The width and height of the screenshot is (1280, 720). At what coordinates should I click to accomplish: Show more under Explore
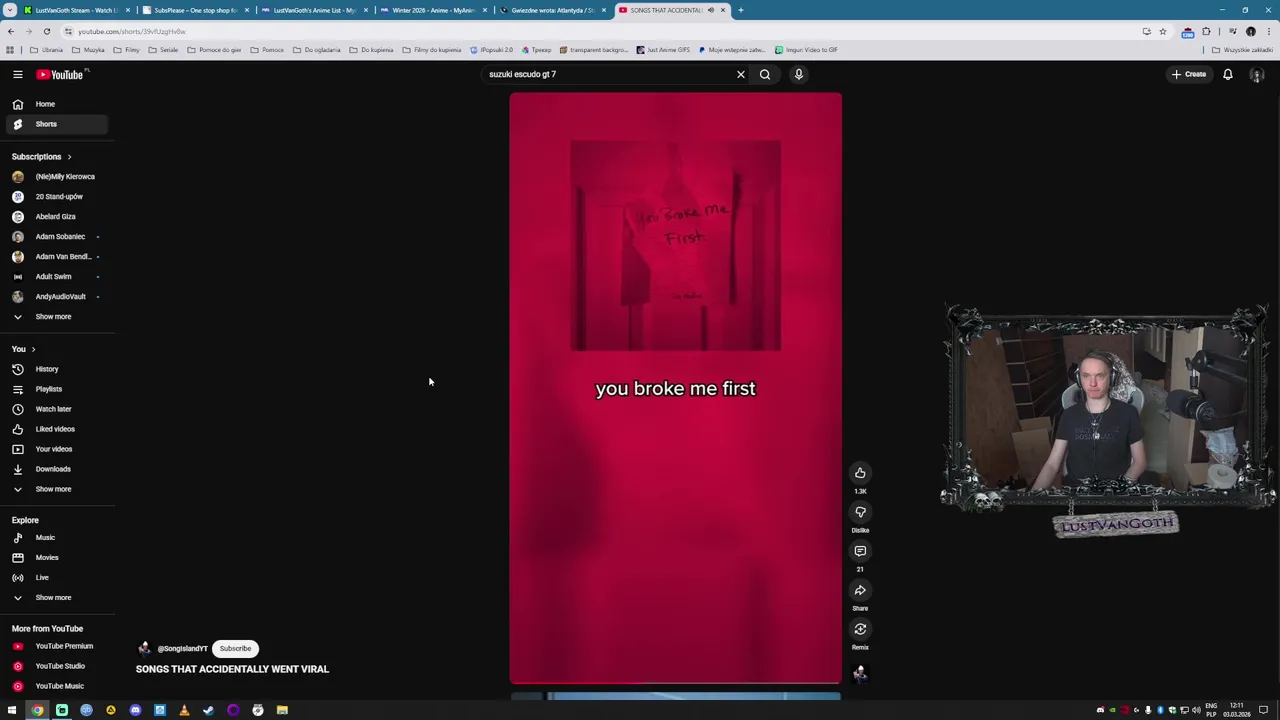point(57,597)
